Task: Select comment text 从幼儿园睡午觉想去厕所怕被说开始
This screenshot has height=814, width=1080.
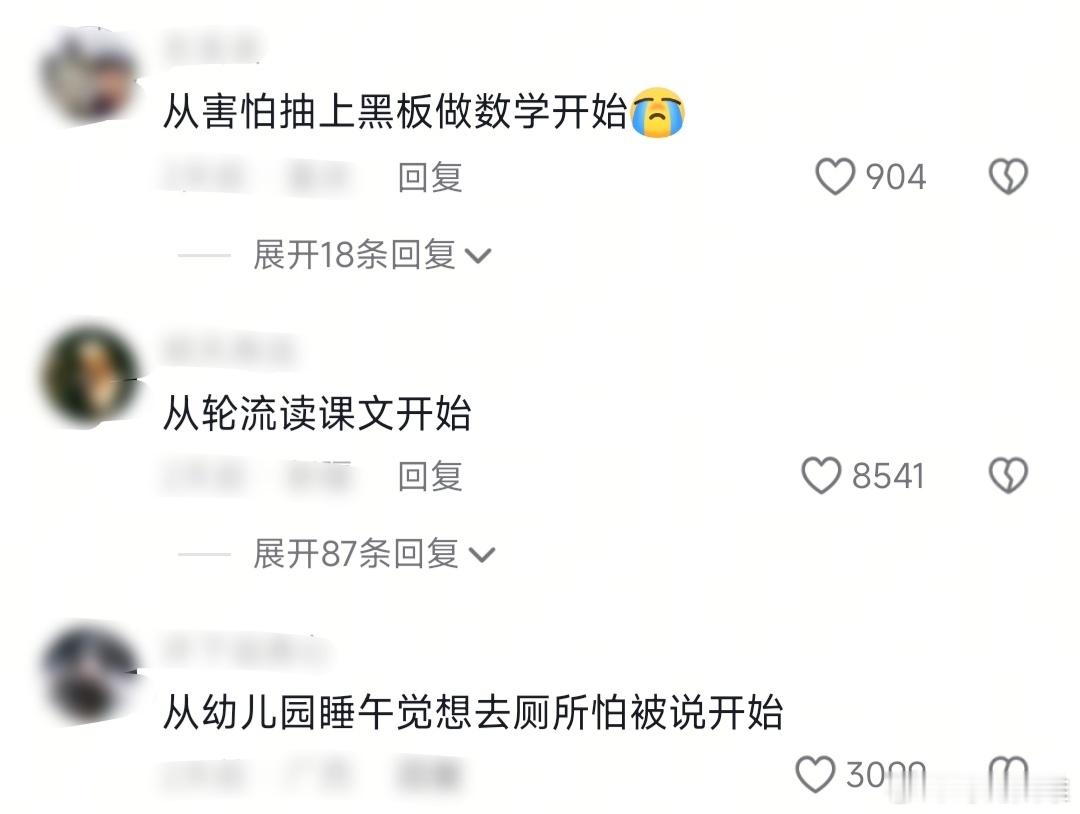Action: click(x=473, y=712)
